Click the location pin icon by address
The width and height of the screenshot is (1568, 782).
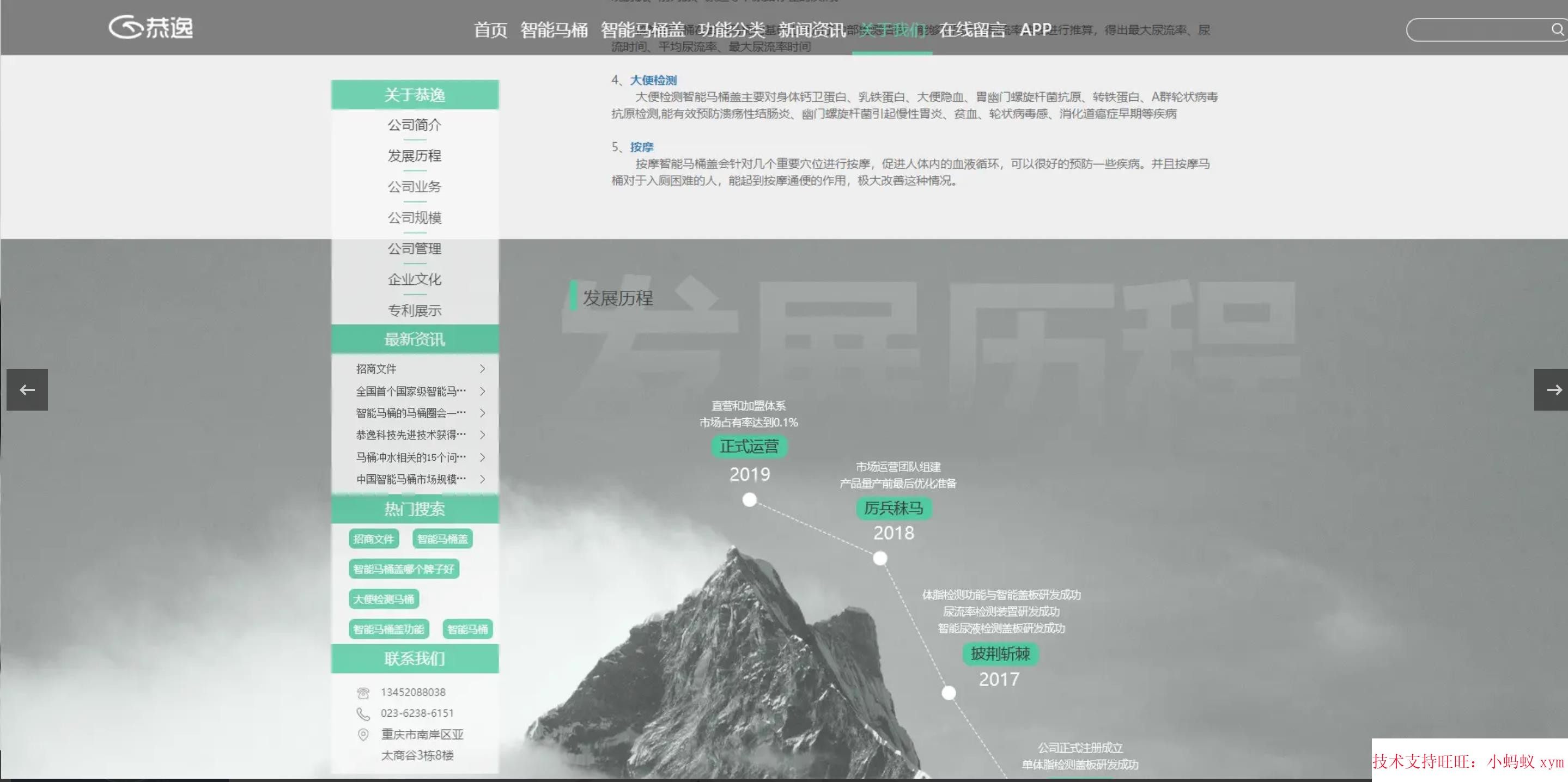click(x=363, y=735)
